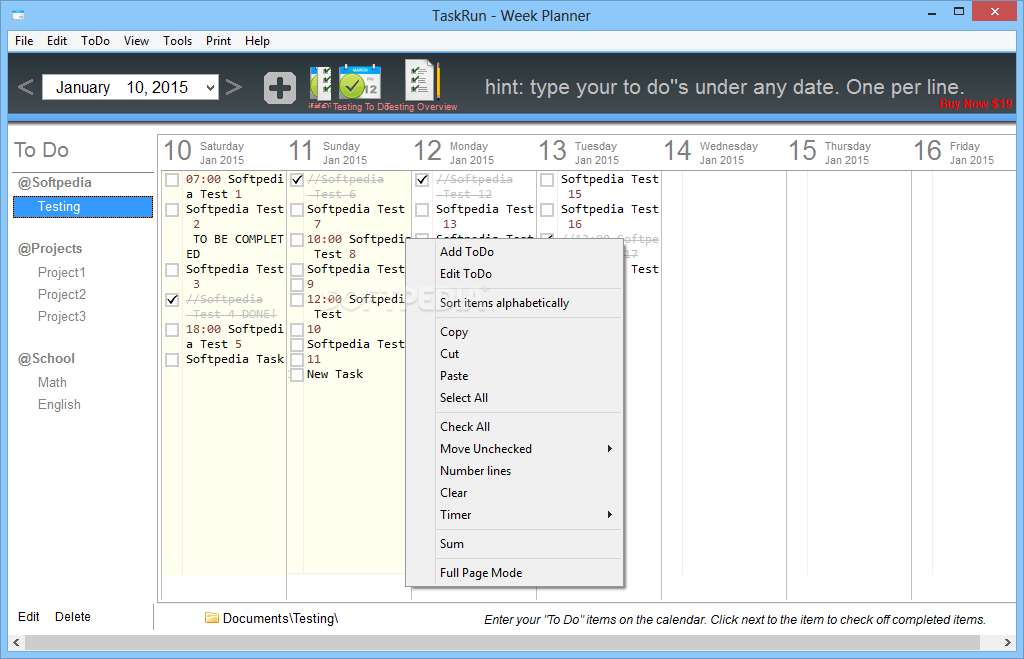Click the partially hidden checklist toolbar icon
The width and height of the screenshot is (1024, 659).
click(320, 84)
